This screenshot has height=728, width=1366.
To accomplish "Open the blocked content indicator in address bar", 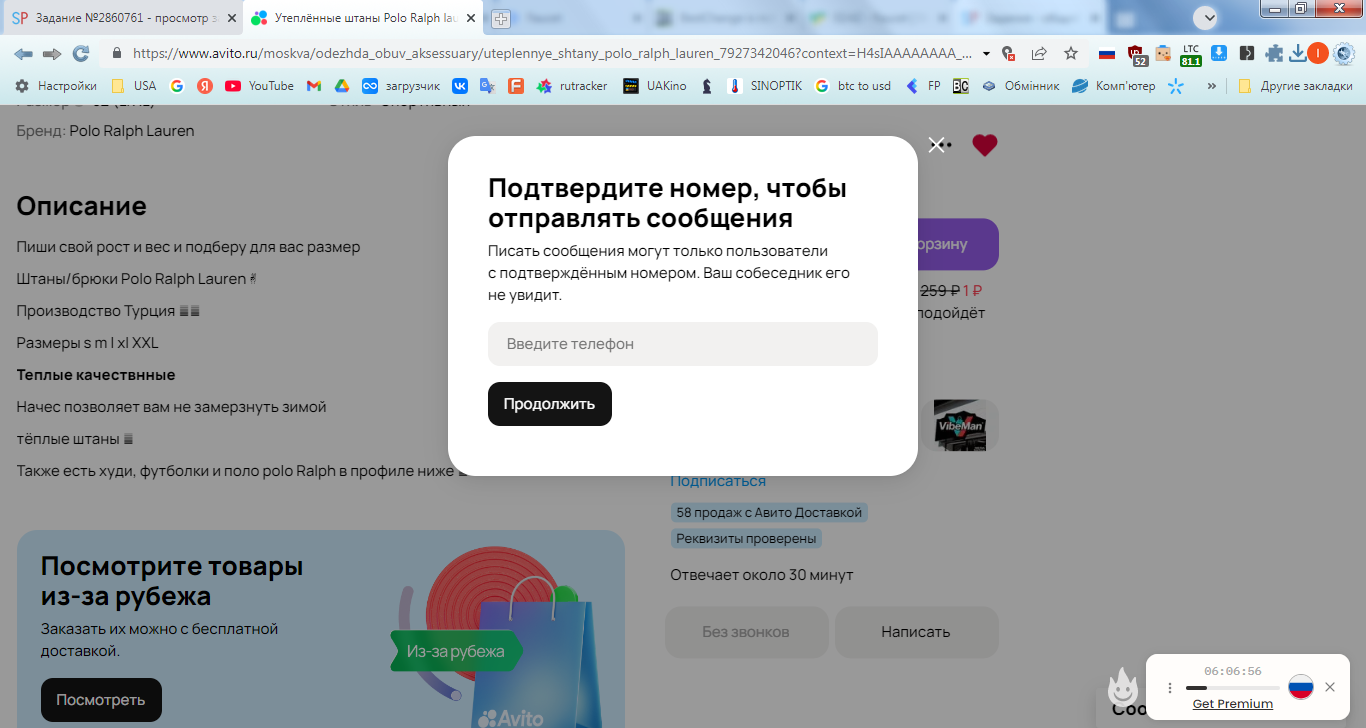I will pyautogui.click(x=1008, y=53).
